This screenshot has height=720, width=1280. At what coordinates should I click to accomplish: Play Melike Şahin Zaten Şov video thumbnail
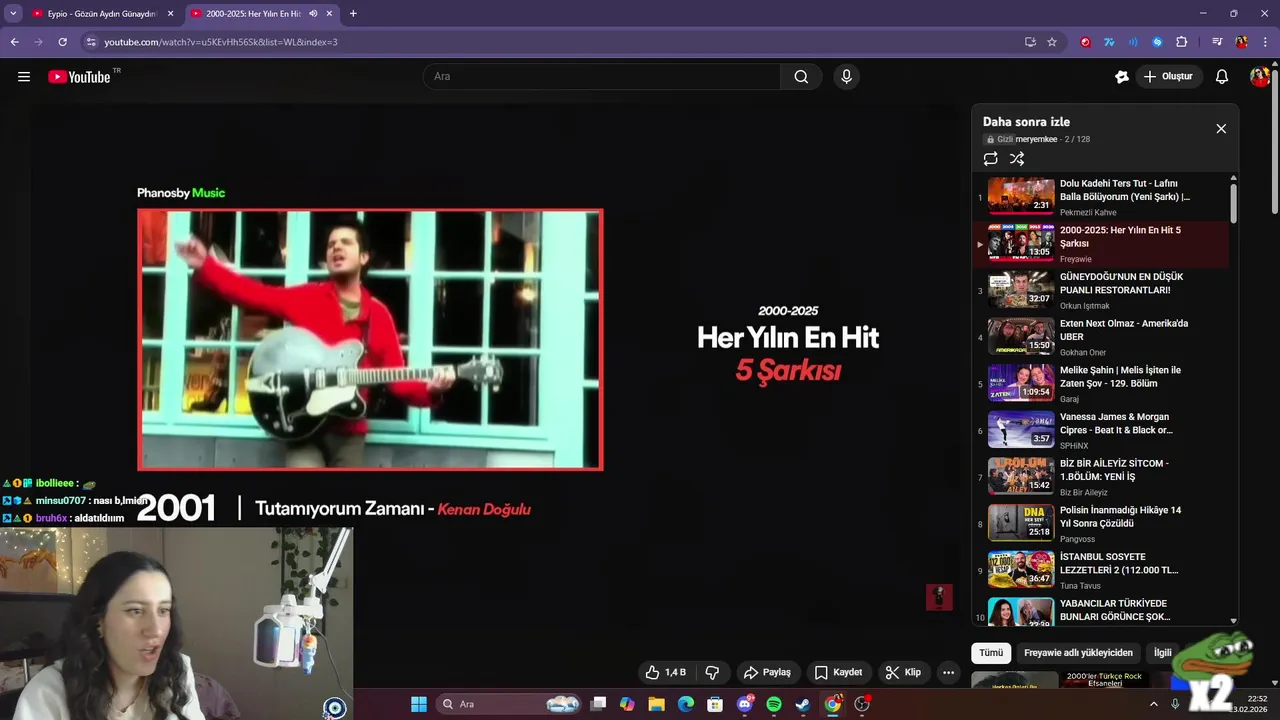pos(1021,383)
